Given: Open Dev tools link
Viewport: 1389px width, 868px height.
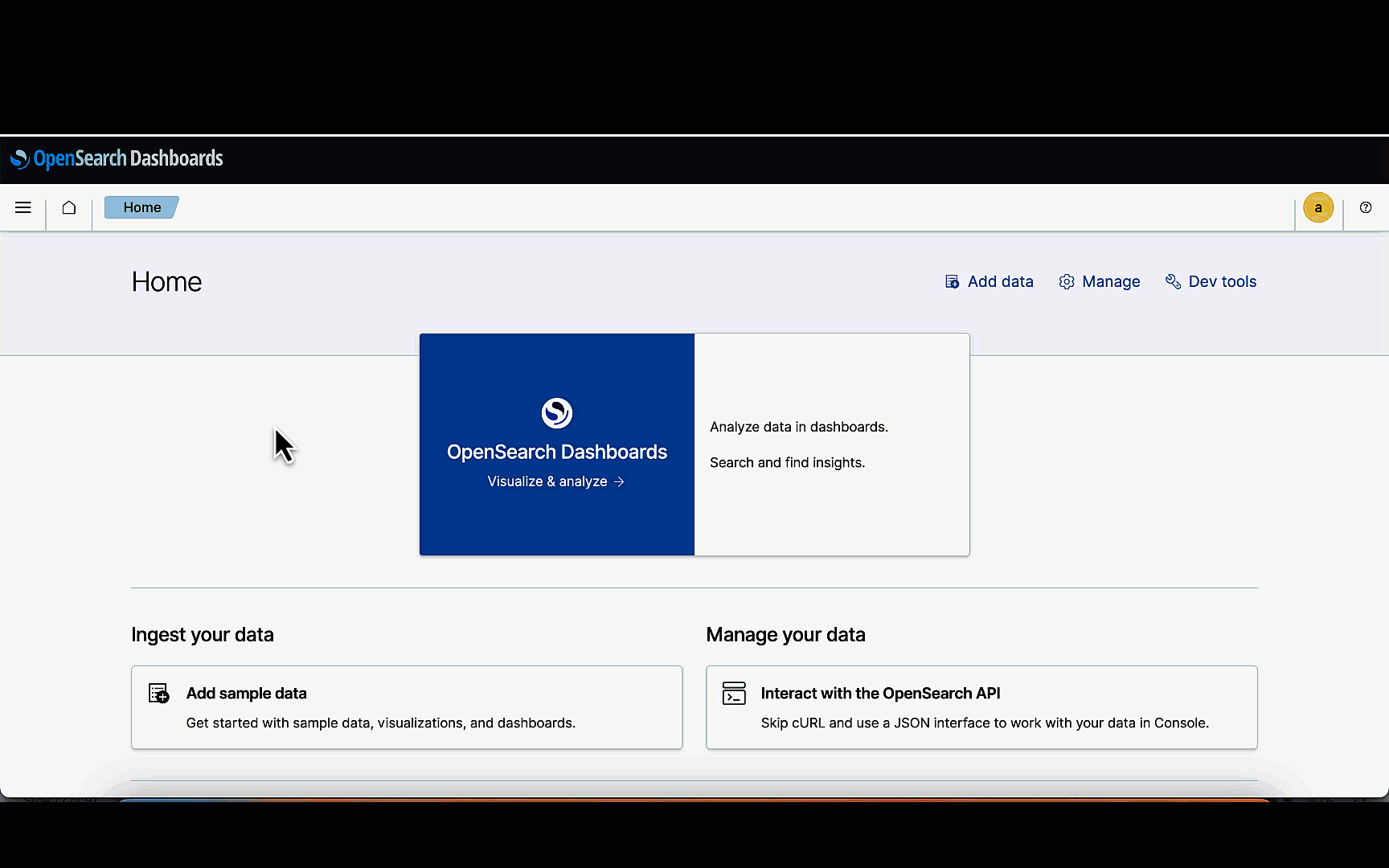Looking at the screenshot, I should pyautogui.click(x=1211, y=281).
